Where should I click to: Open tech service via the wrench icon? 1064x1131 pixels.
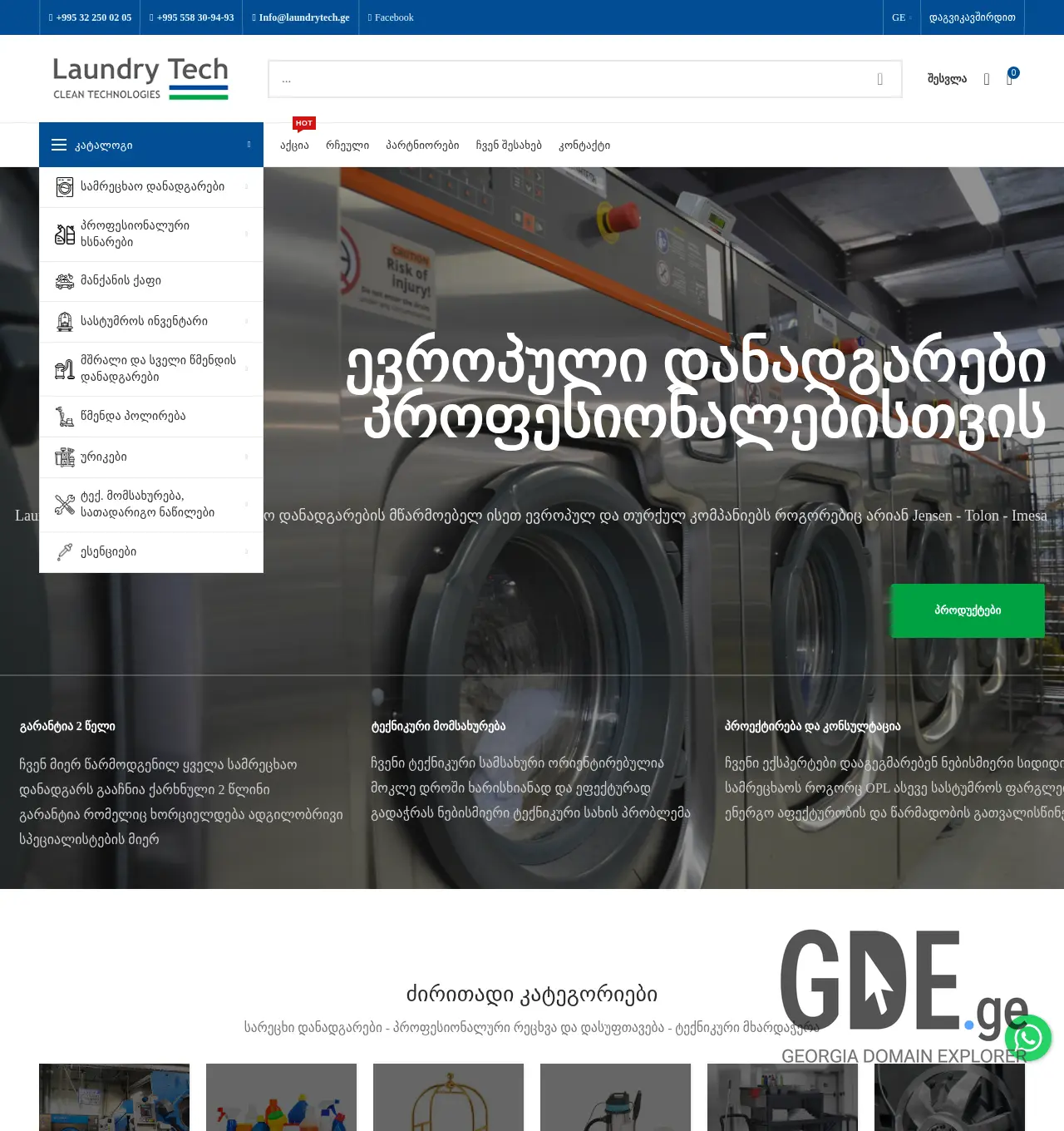point(65,504)
